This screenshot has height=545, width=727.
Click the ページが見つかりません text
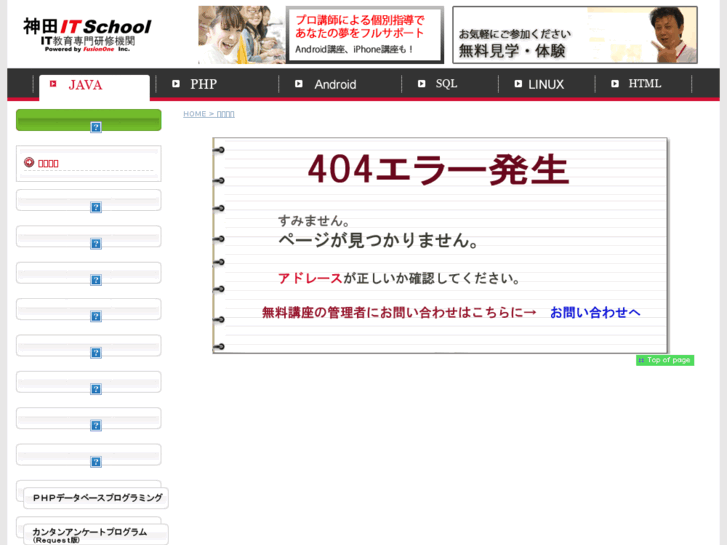(378, 240)
